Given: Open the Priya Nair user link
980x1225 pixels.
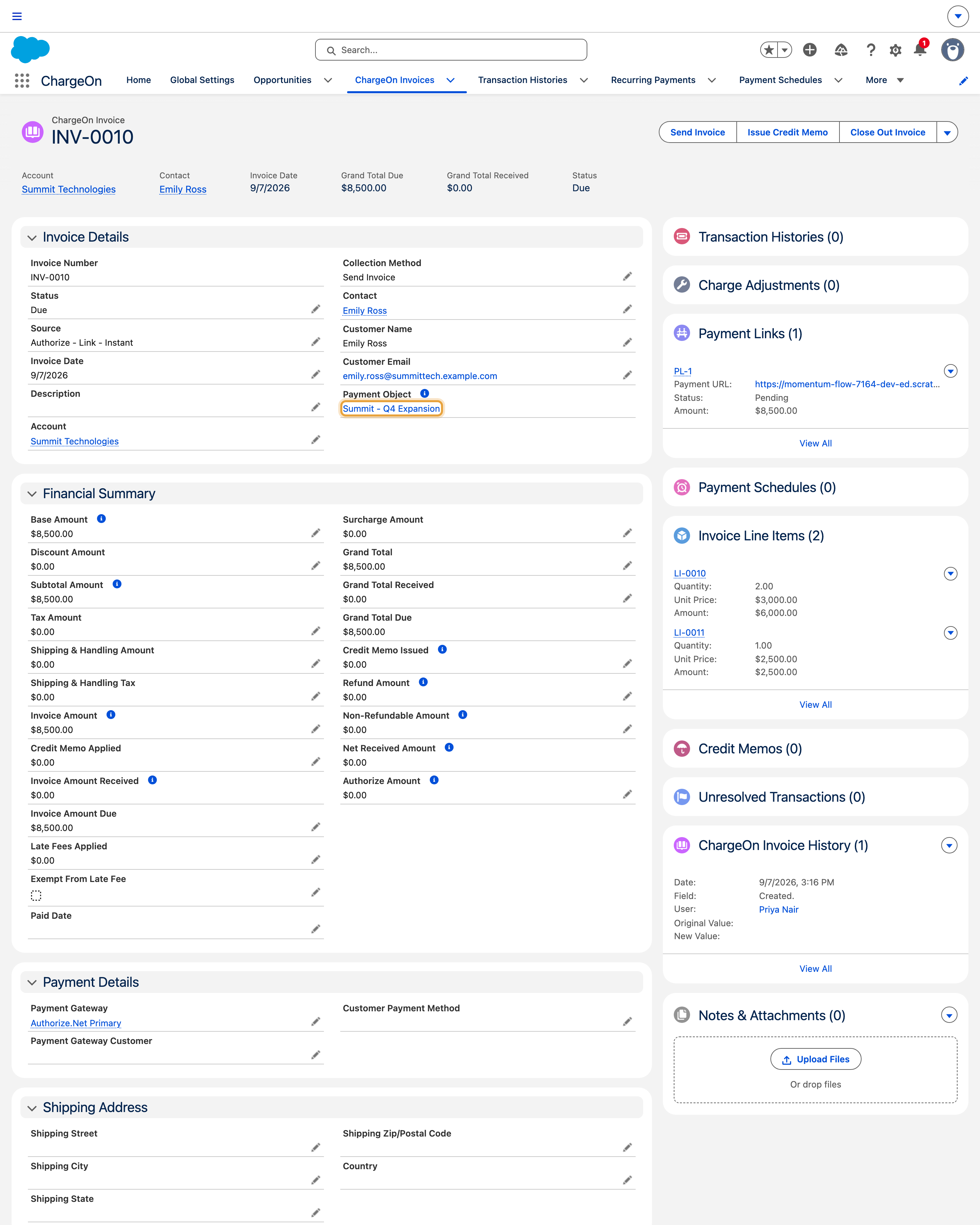Looking at the screenshot, I should (x=778, y=910).
